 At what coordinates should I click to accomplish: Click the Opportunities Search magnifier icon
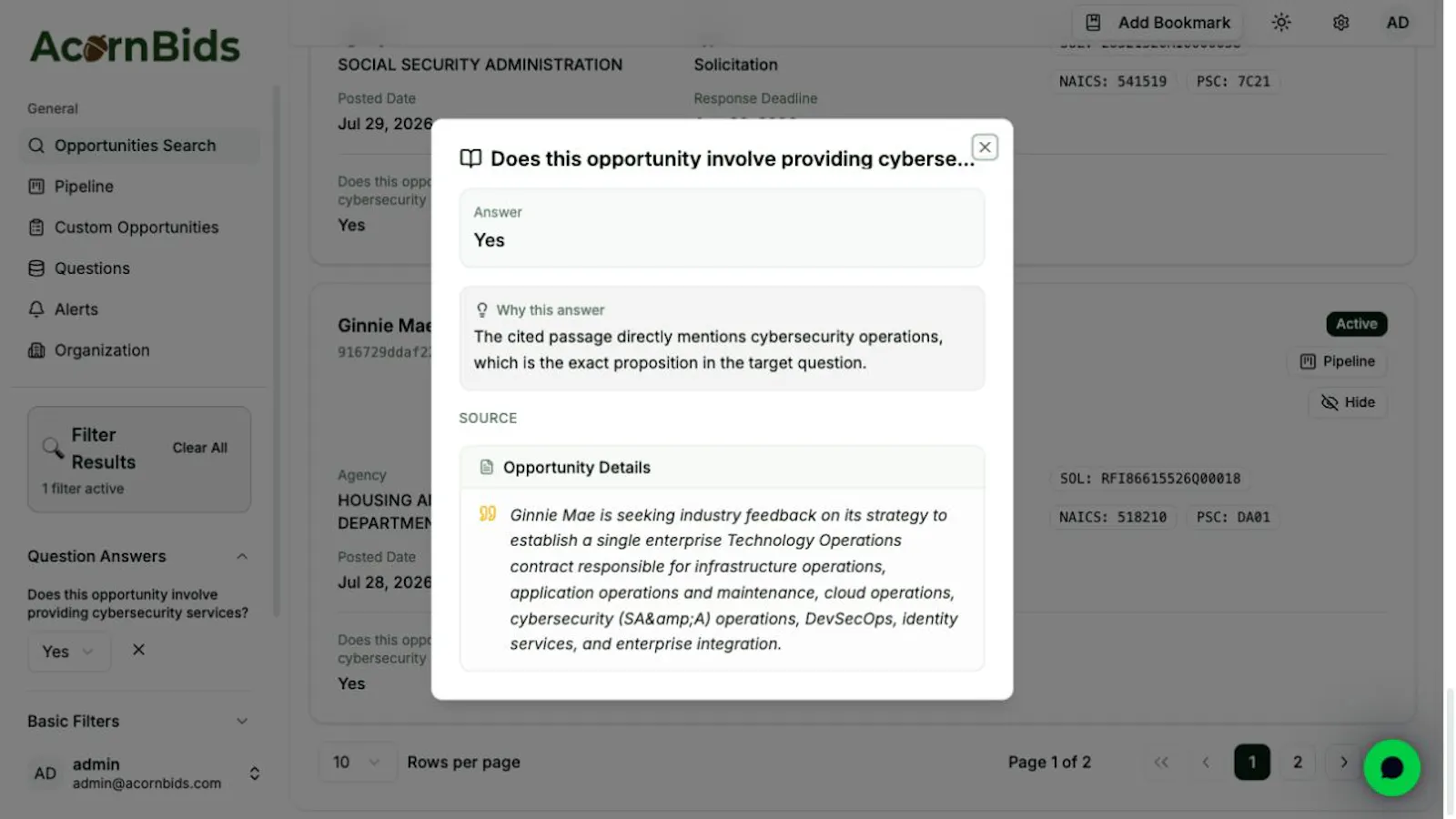click(36, 146)
